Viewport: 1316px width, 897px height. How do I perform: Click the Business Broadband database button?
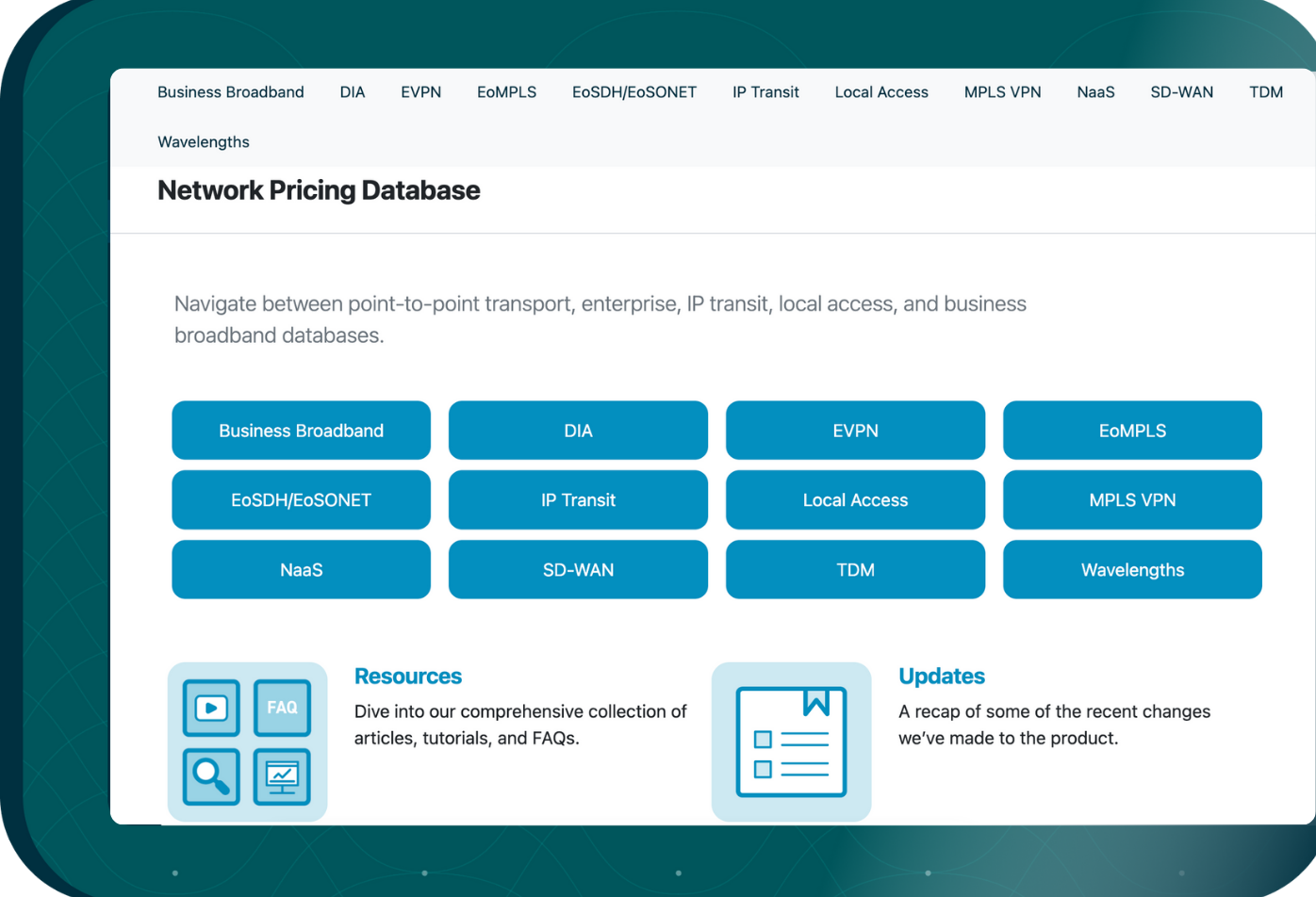pos(301,430)
